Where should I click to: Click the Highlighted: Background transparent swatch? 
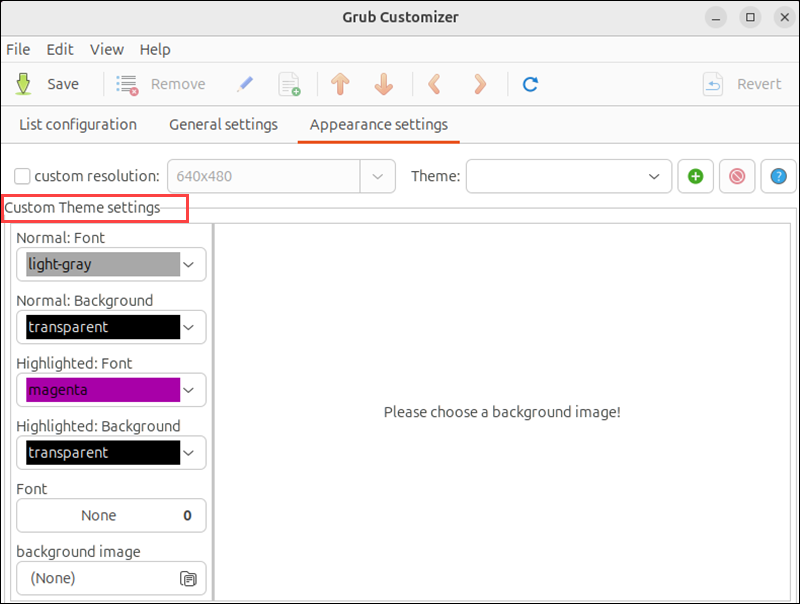click(103, 452)
